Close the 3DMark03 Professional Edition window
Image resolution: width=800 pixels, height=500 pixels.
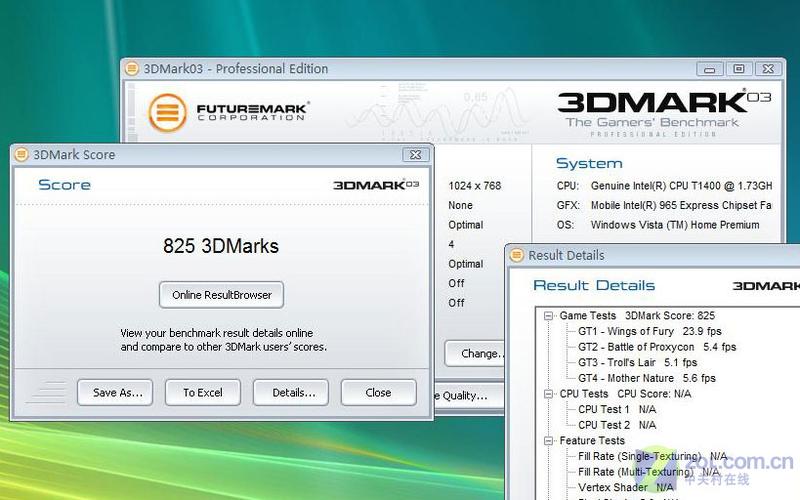point(768,69)
